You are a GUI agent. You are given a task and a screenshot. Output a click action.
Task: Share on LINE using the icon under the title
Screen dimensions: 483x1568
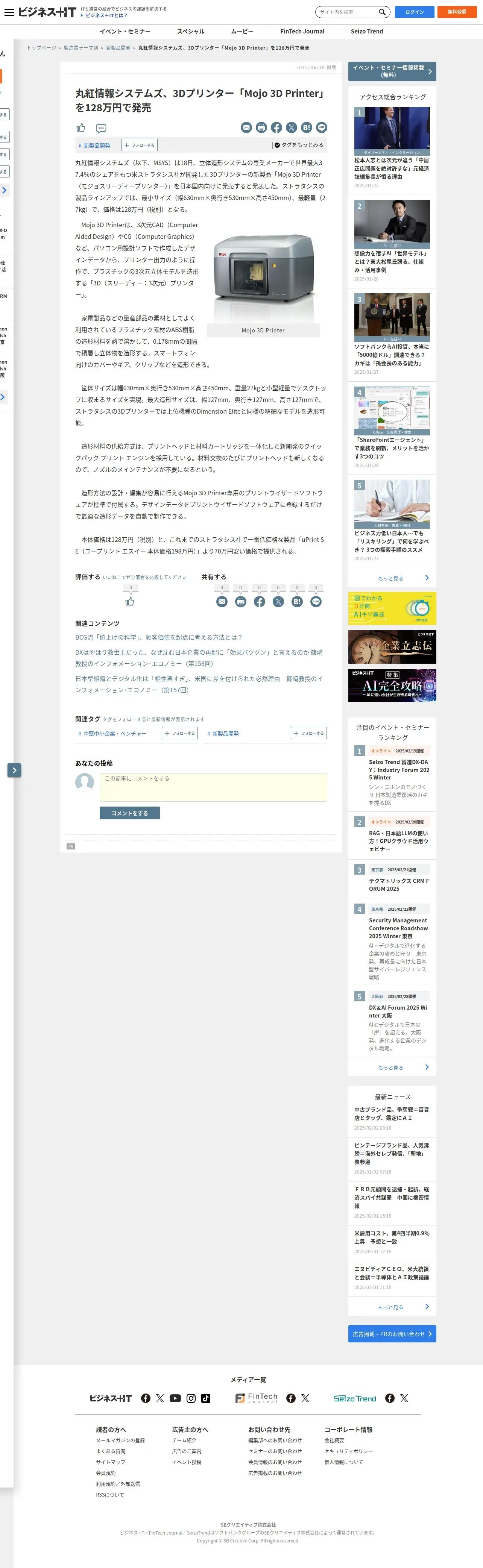click(322, 127)
